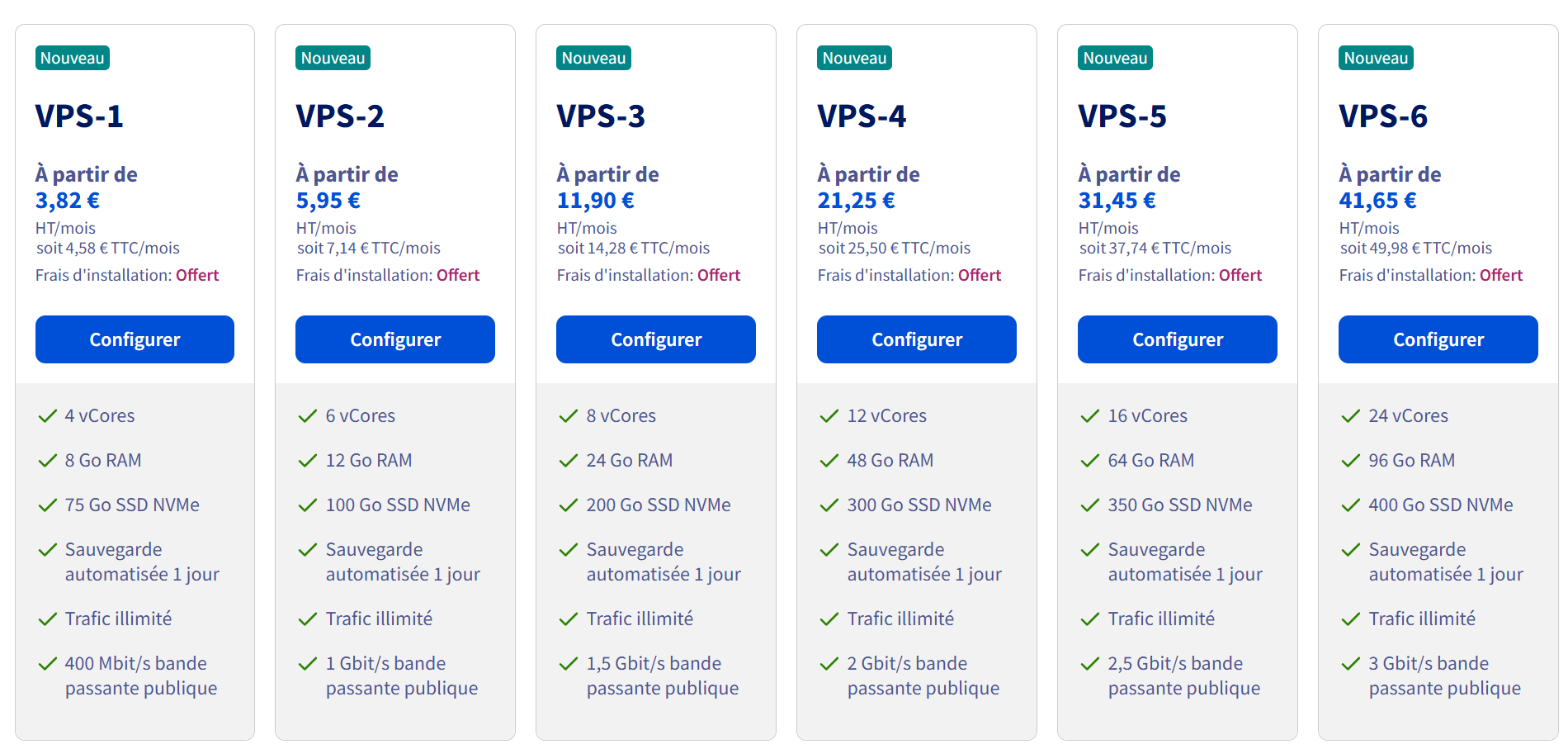Click the 96 Go RAM feature text

click(x=1411, y=461)
